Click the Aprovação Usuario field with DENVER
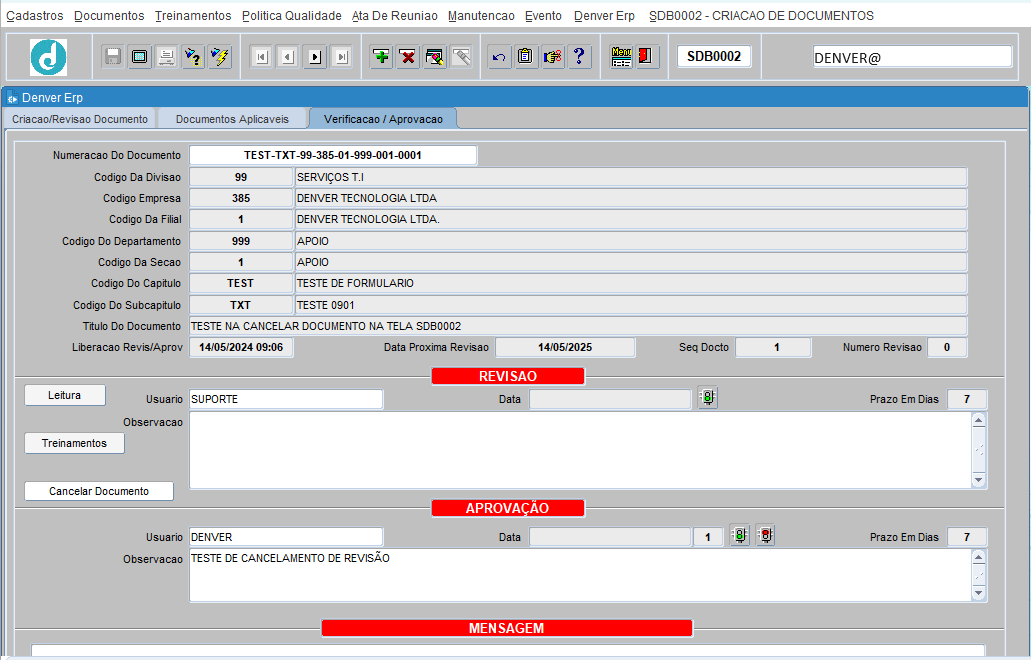The image size is (1031, 660). [286, 537]
